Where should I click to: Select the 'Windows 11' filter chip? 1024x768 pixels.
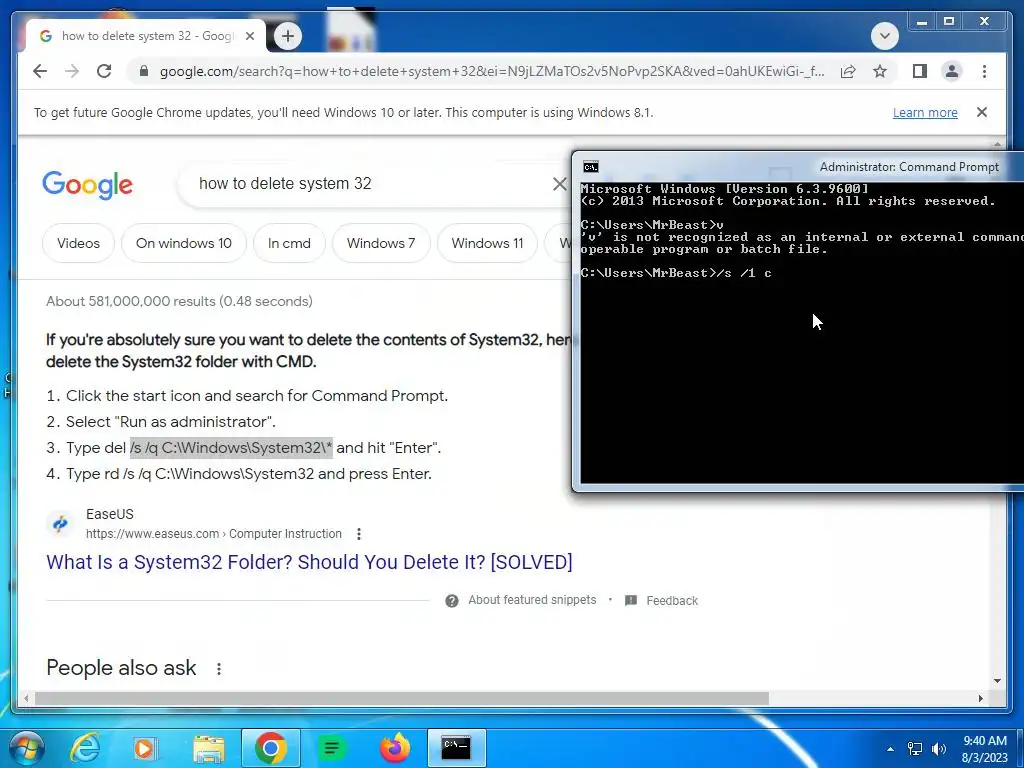pyautogui.click(x=487, y=243)
